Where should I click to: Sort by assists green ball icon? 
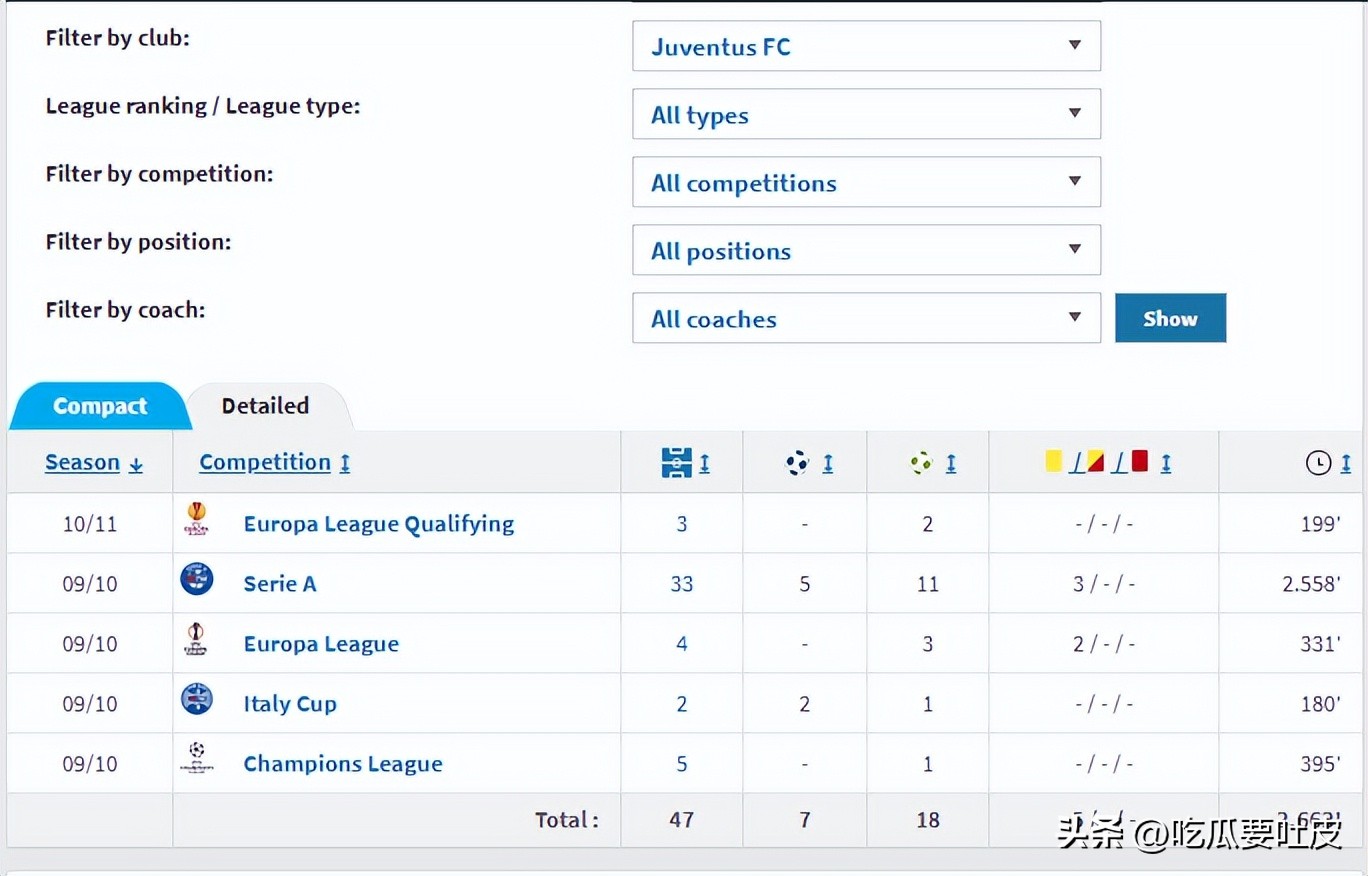[922, 463]
